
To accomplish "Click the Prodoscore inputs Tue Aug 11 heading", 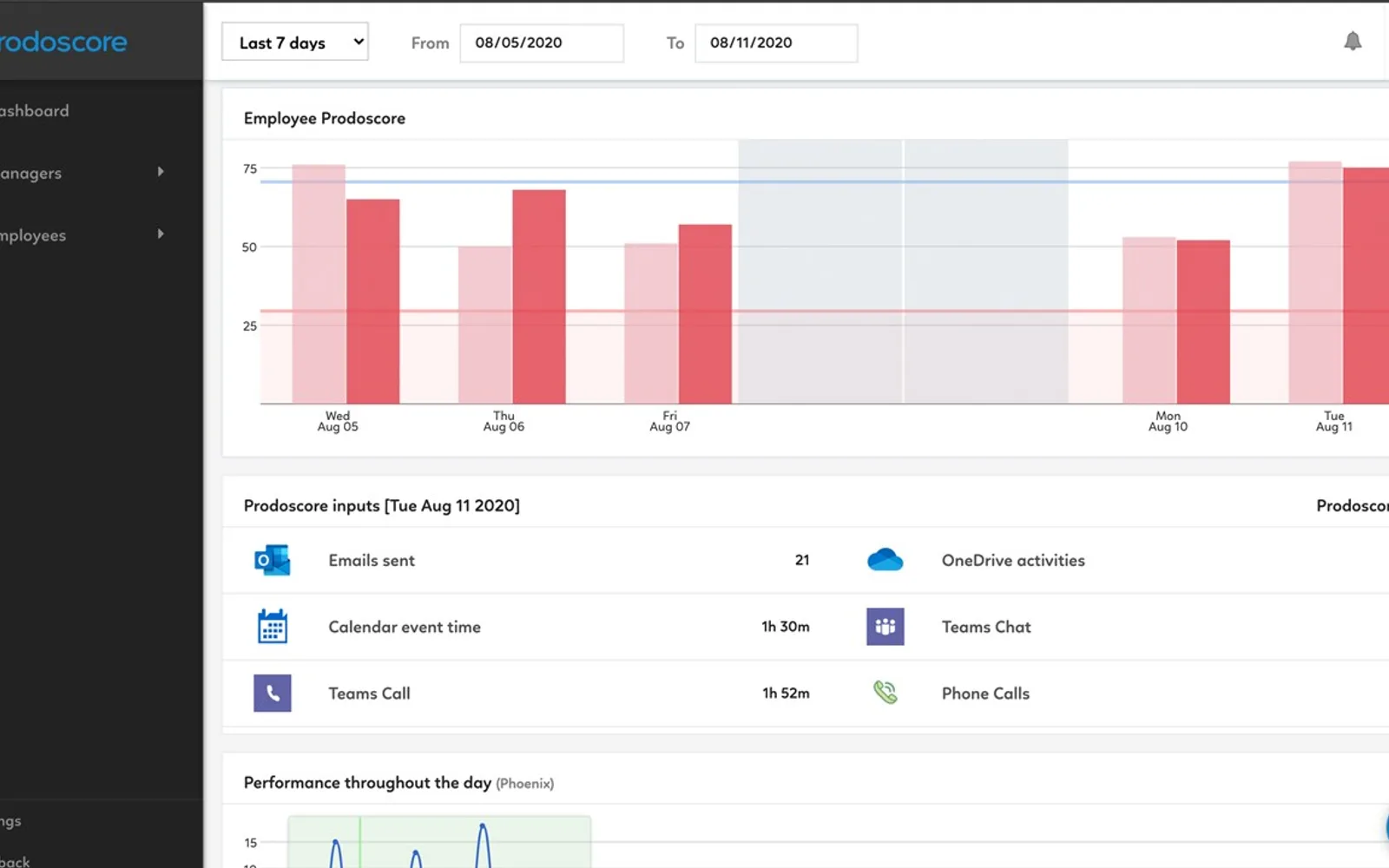I will (x=382, y=505).
